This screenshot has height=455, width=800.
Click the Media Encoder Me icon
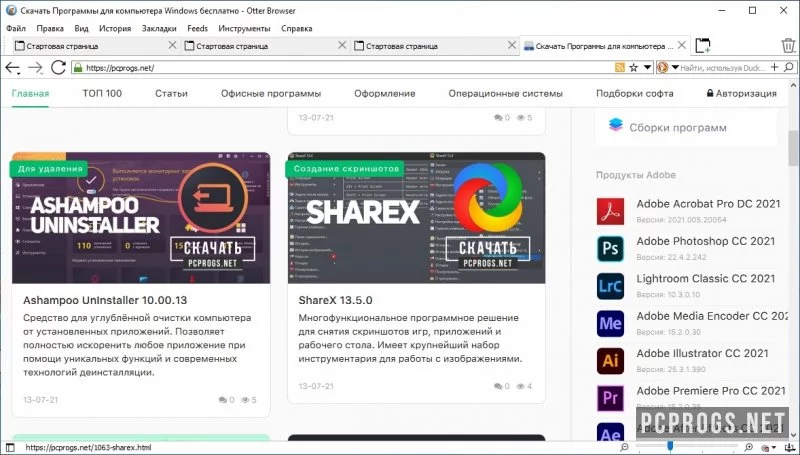(610, 323)
